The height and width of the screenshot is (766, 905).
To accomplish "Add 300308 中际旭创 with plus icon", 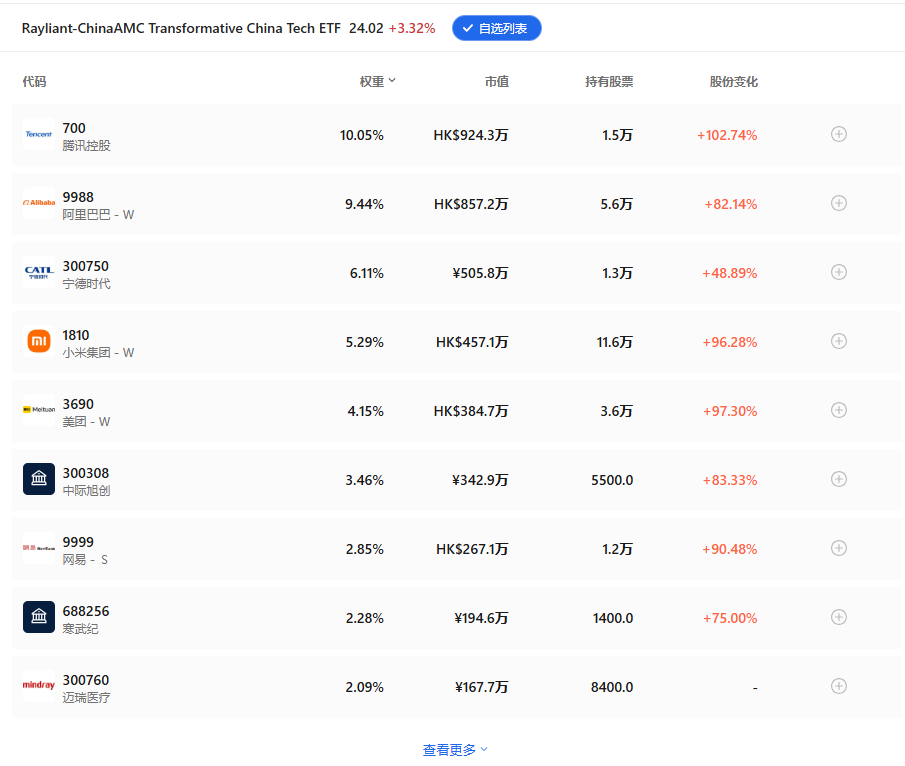I will point(839,479).
